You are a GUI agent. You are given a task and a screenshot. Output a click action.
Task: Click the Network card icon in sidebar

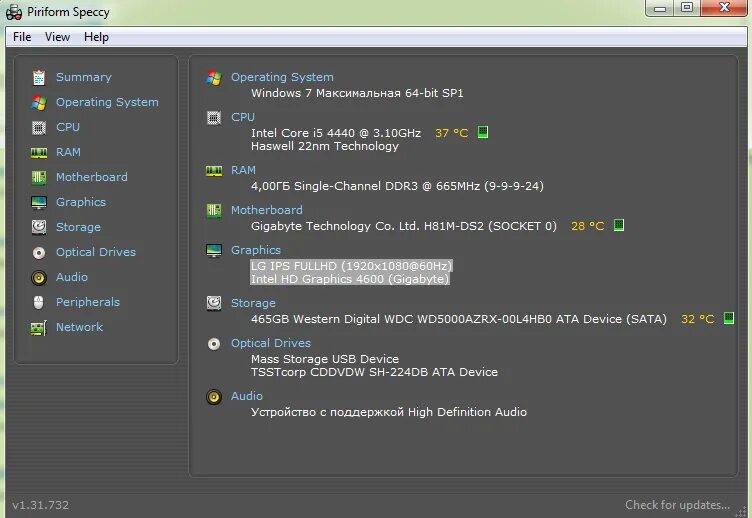[x=39, y=328]
